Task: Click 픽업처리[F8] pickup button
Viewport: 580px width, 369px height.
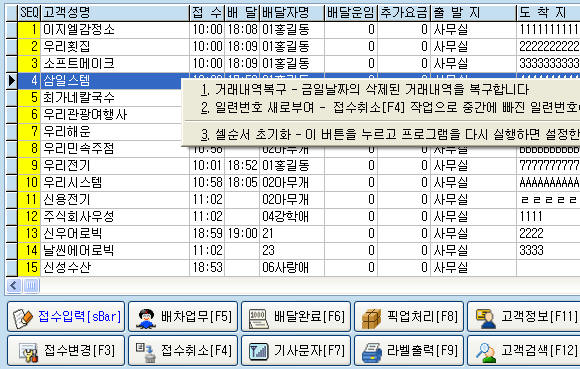Action: (409, 316)
